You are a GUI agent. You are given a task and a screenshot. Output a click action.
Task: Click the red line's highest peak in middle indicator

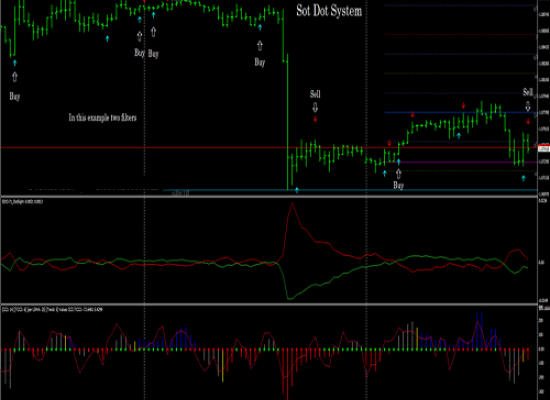tap(292, 203)
